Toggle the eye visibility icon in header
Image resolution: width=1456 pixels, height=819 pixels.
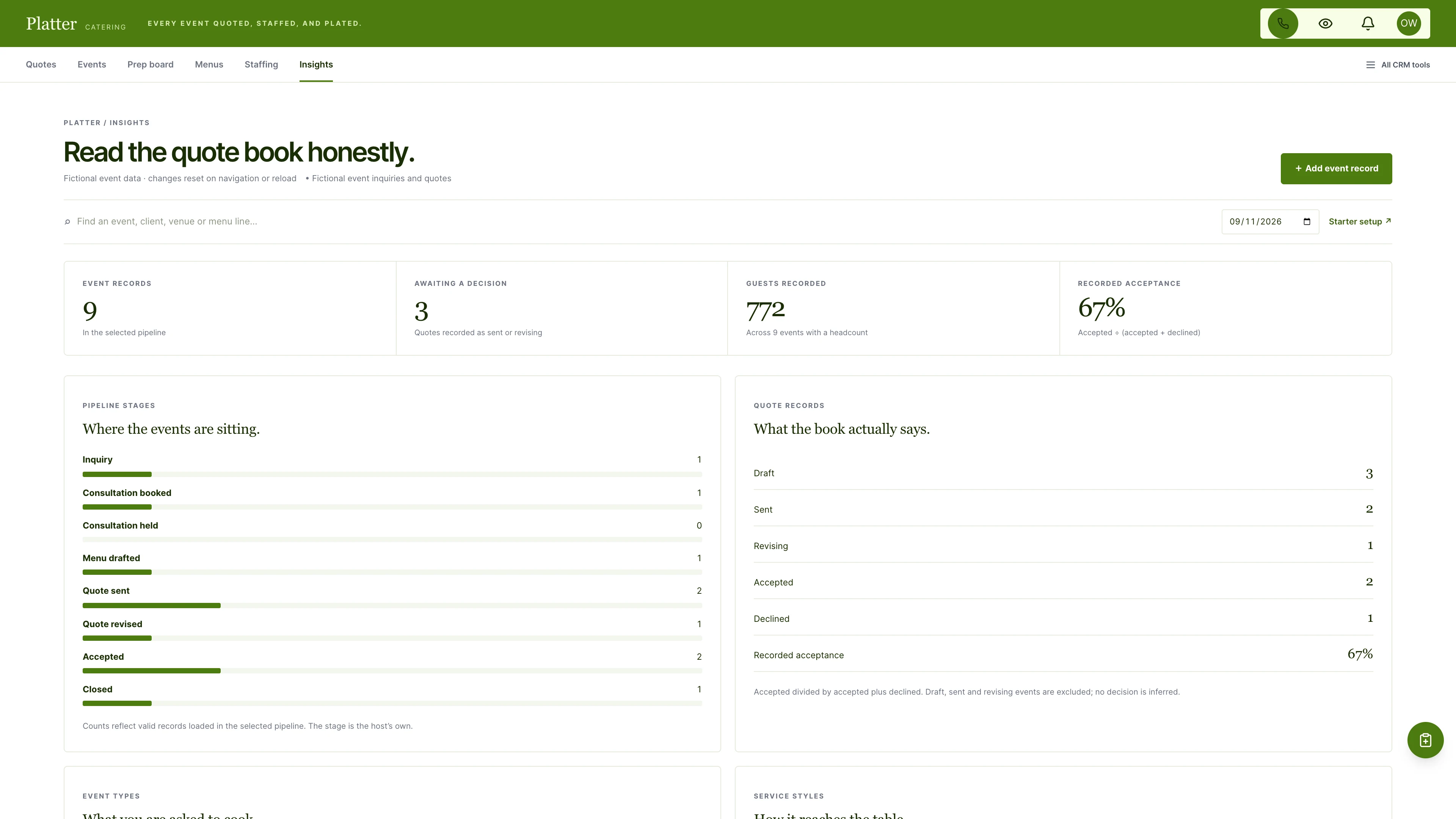[1326, 23]
